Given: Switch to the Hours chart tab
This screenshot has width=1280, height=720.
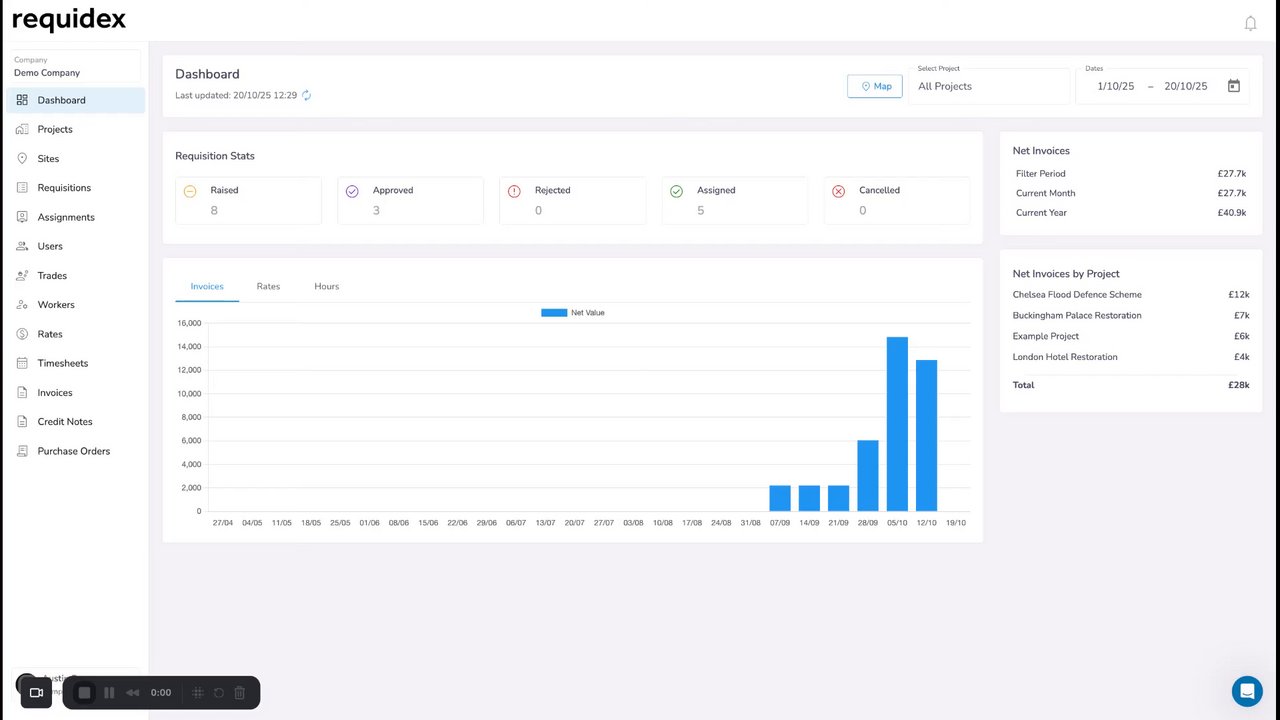Looking at the screenshot, I should point(327,286).
